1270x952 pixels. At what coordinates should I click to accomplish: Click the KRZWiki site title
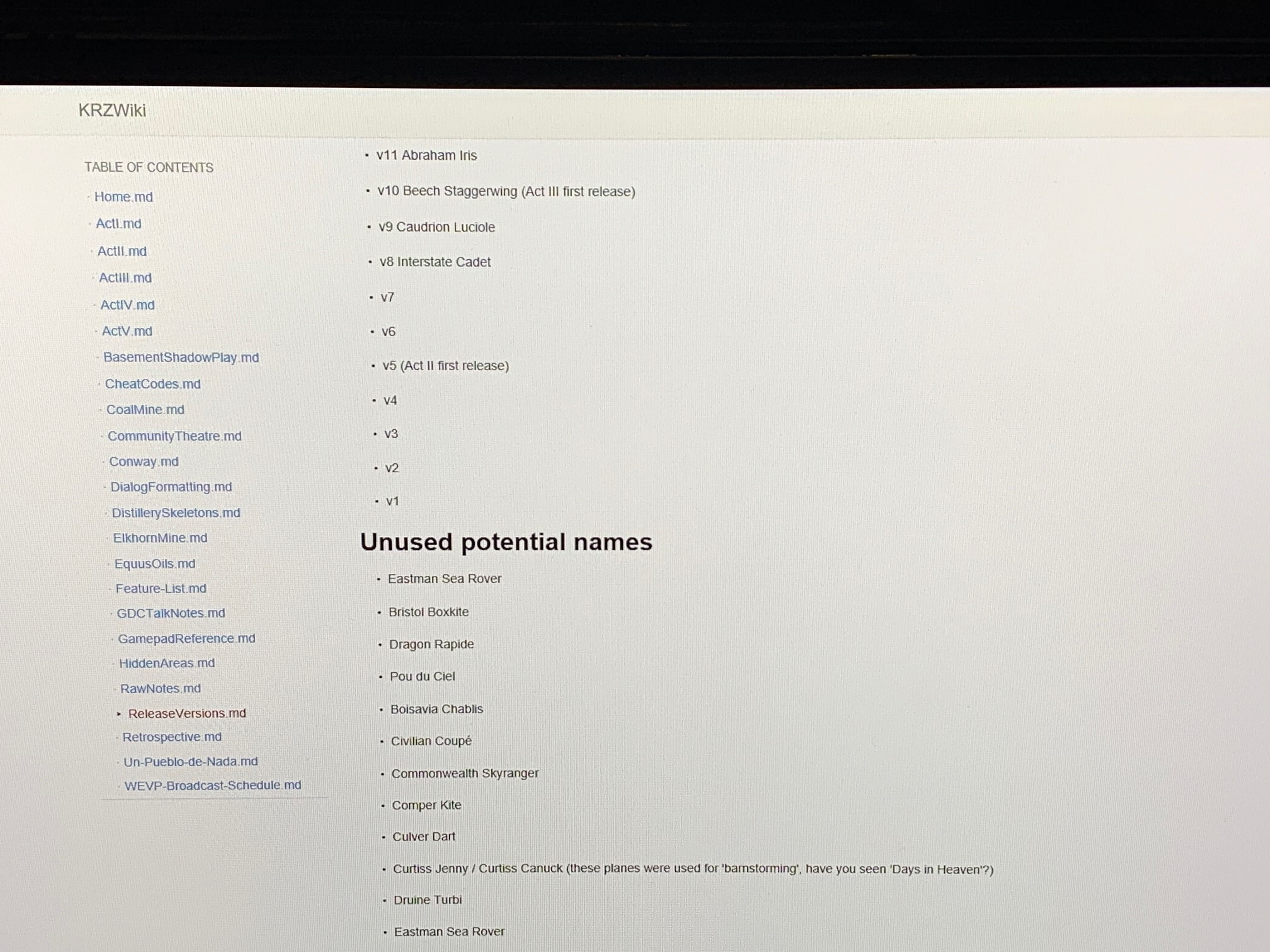point(112,110)
